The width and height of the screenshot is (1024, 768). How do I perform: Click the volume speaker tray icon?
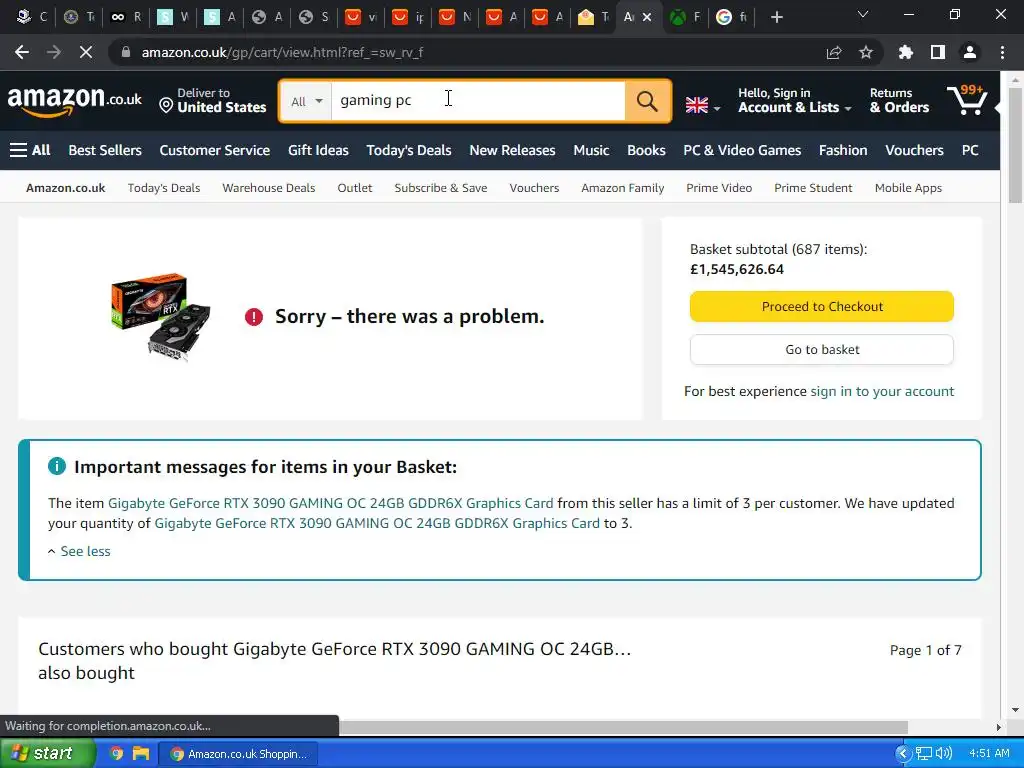click(x=944, y=754)
